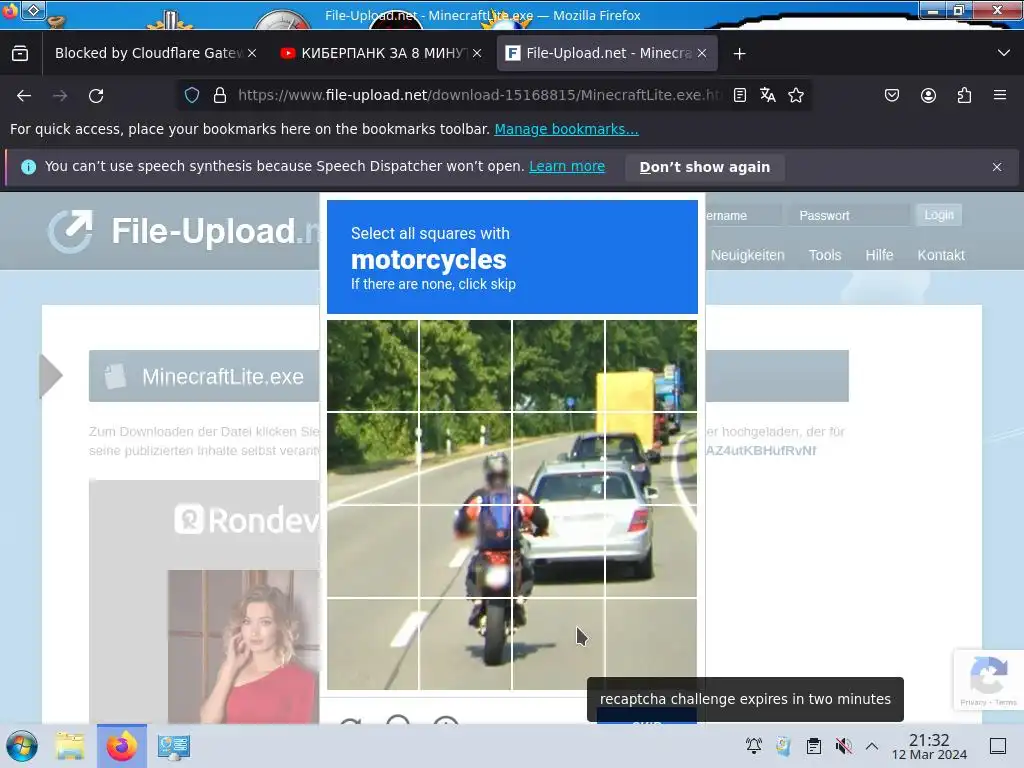Show site security info via the padlock
This screenshot has width=1024, height=768.
[220, 95]
